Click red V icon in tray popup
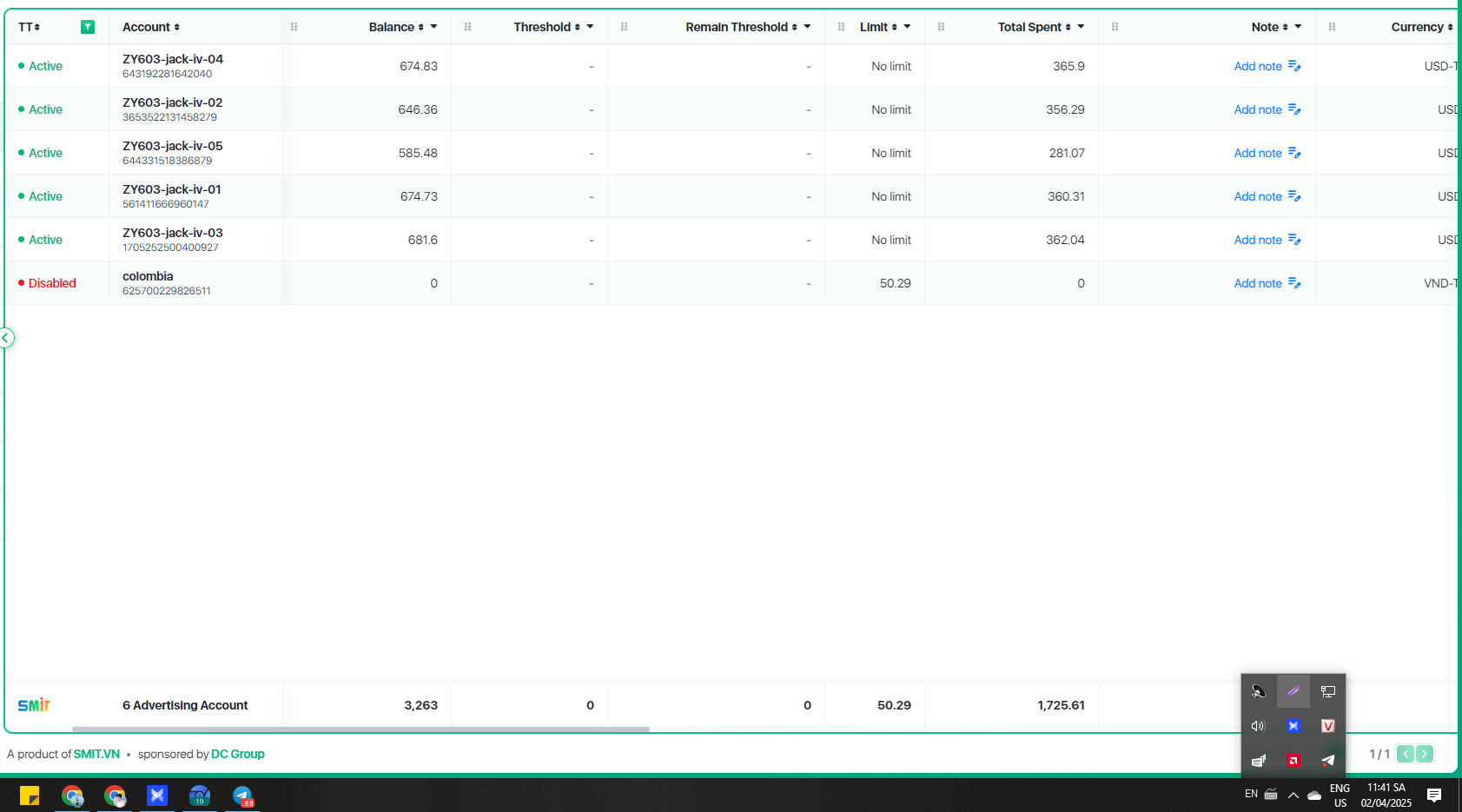Screen dimensions: 1462x812 pos(1328,726)
